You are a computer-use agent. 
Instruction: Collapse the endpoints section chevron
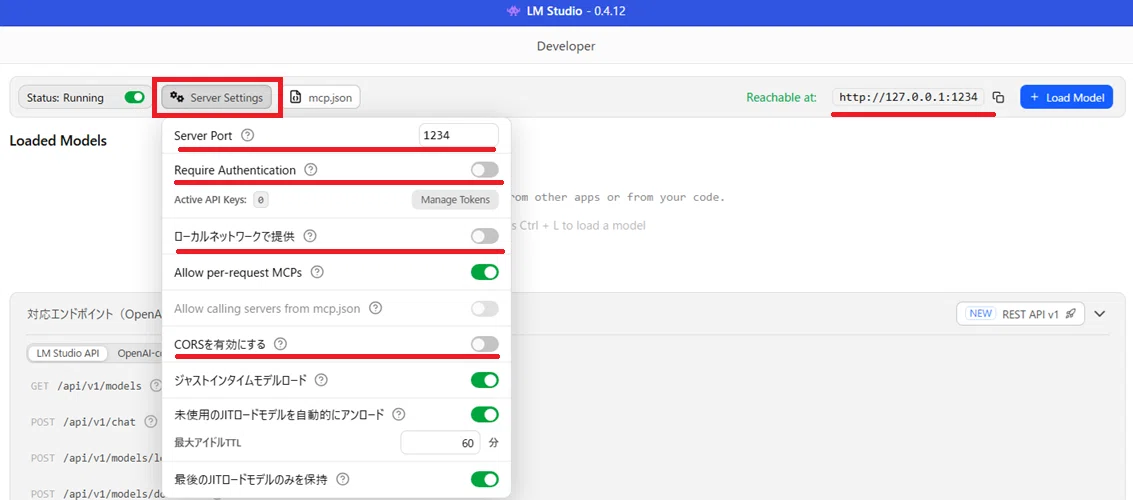coord(1100,314)
